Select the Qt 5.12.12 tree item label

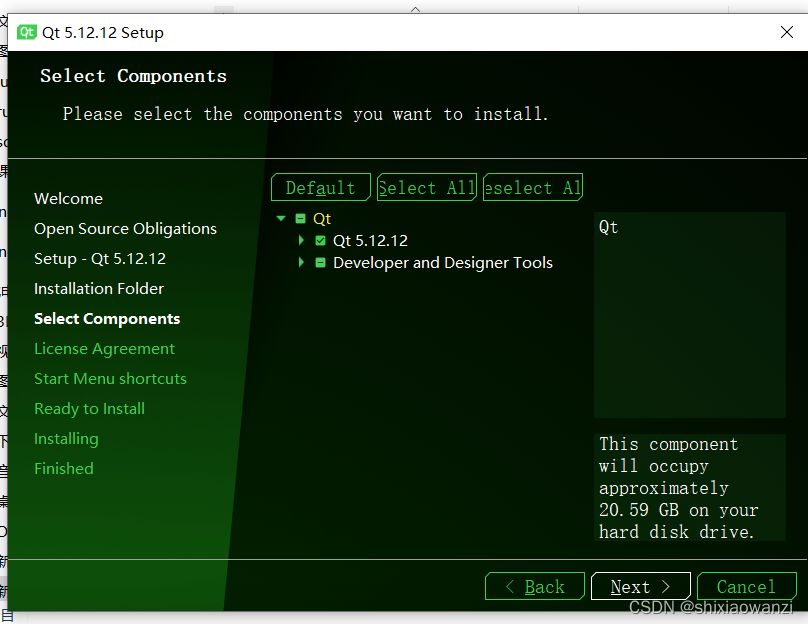click(370, 241)
